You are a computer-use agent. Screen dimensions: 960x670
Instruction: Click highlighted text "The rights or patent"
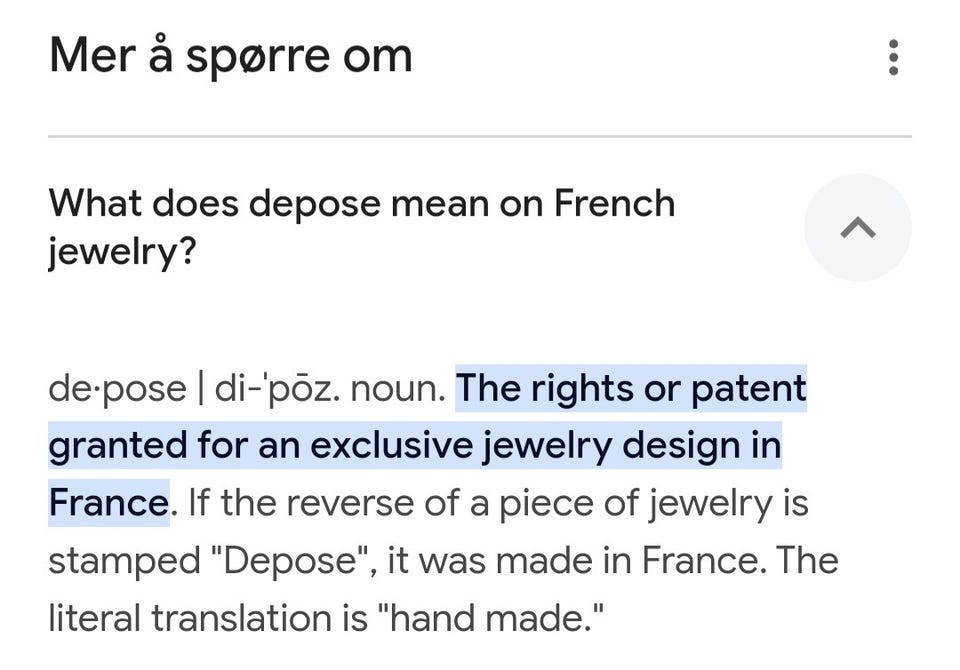[630, 388]
